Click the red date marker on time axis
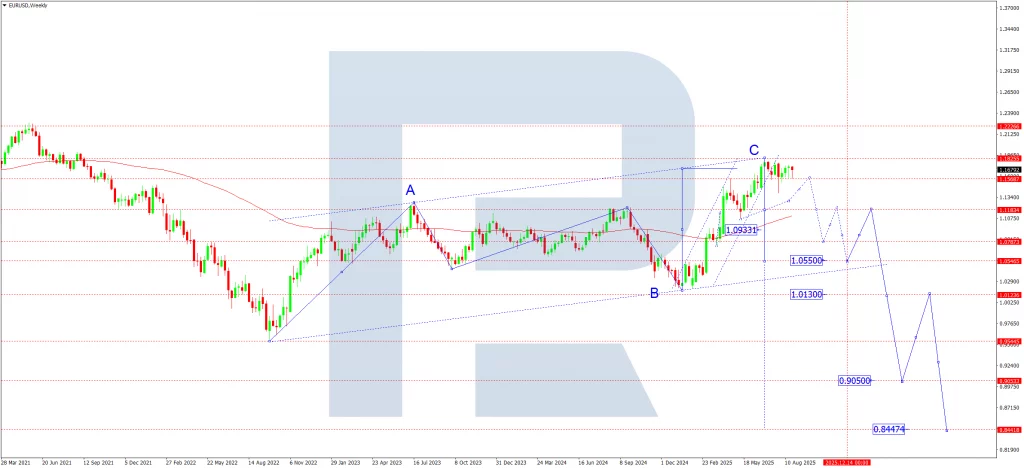1024x468 pixels. [x=846, y=462]
